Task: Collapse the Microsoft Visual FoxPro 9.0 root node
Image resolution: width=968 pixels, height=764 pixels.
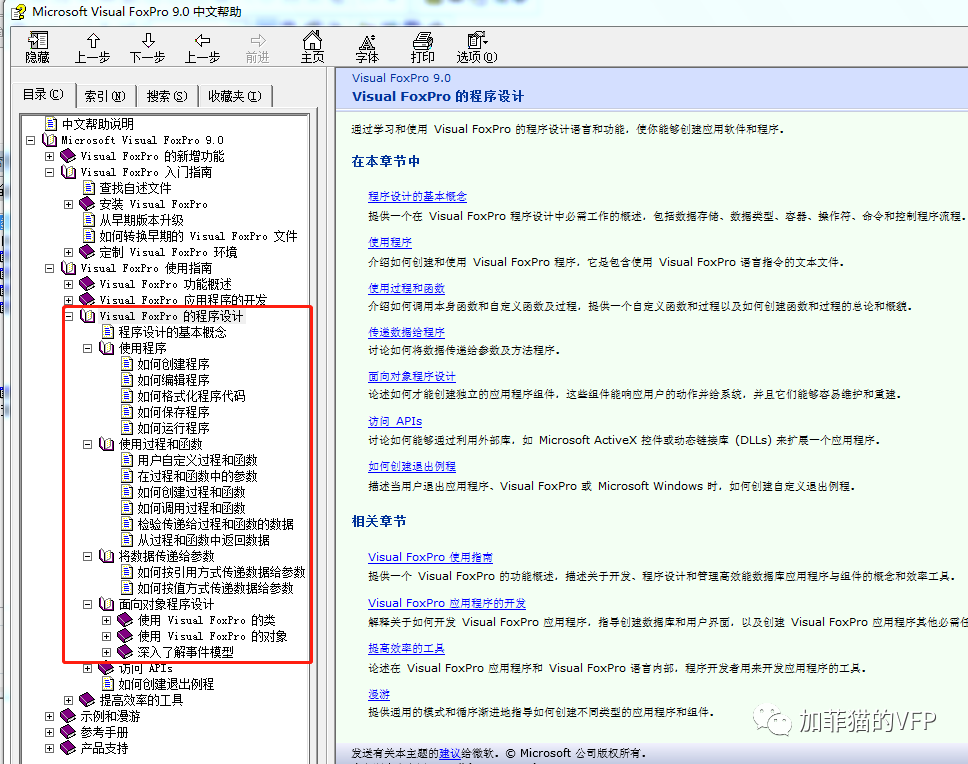Action: click(x=30, y=140)
